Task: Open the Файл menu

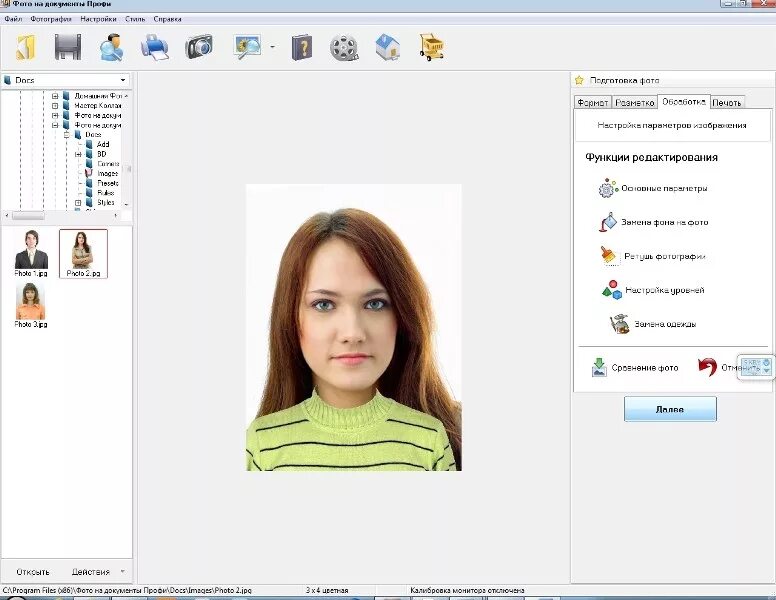Action: coord(13,19)
